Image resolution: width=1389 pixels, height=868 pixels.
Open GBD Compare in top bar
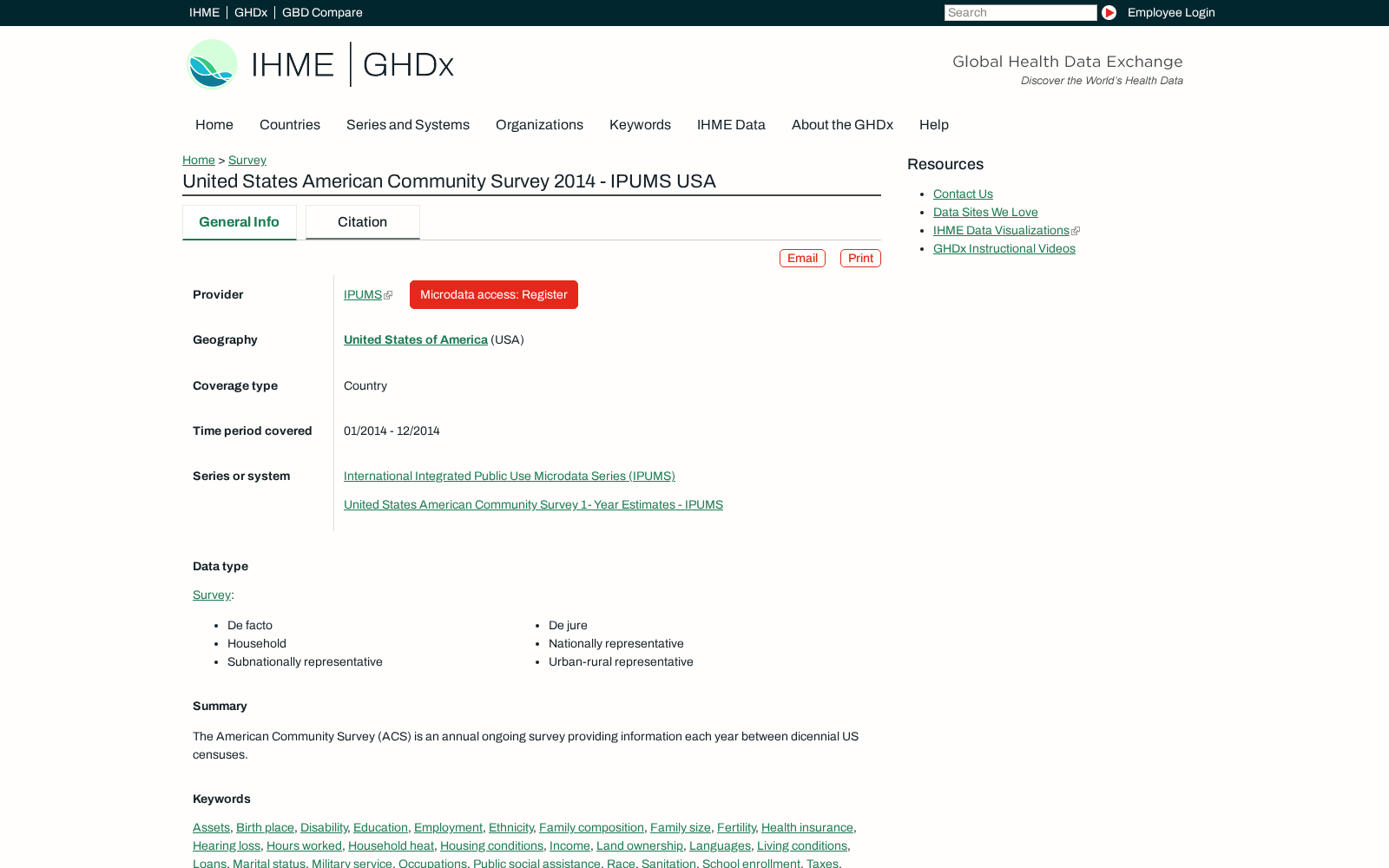[322, 12]
